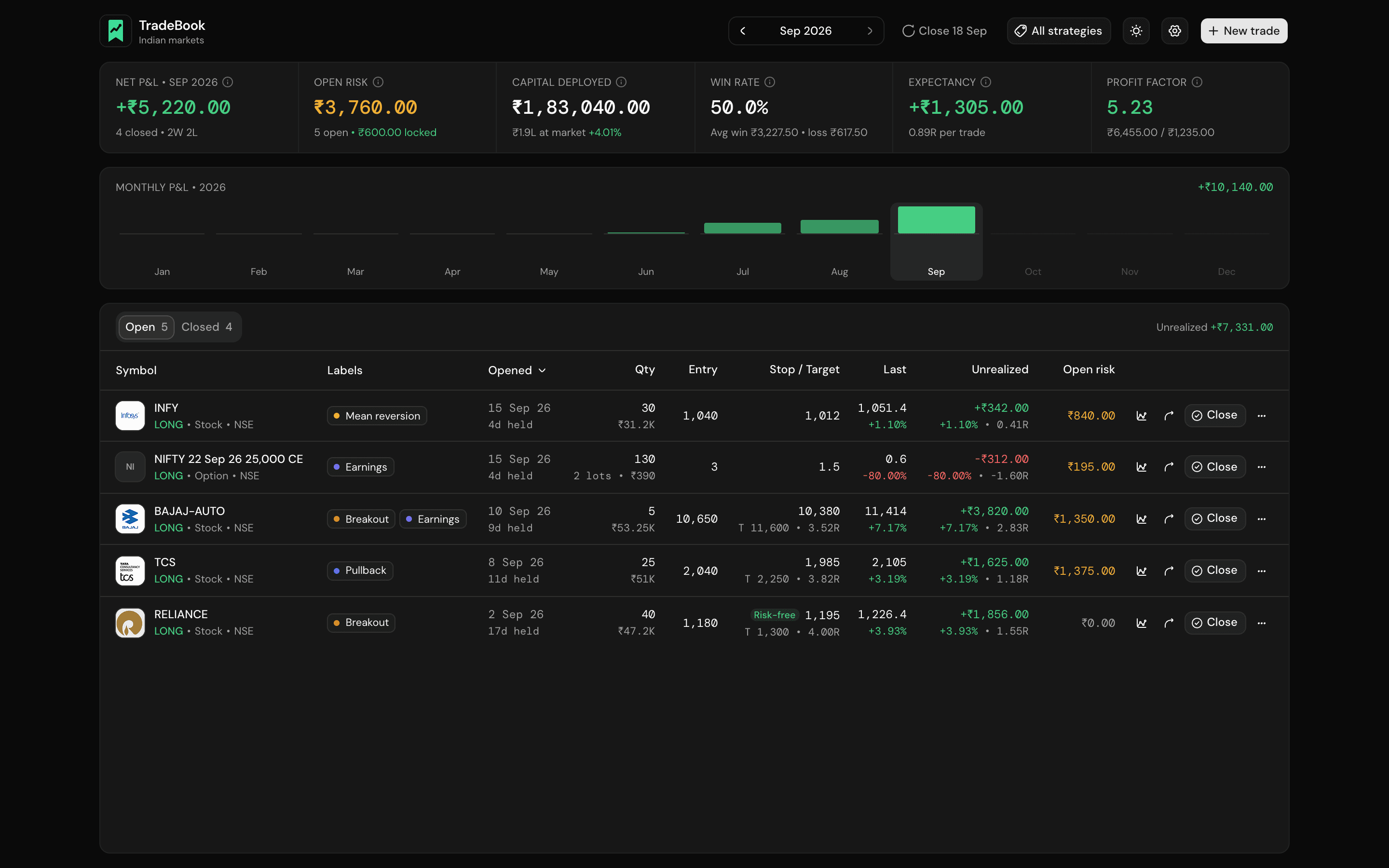Go to next month arrow
Viewport: 1389px width, 868px height.
pos(870,31)
